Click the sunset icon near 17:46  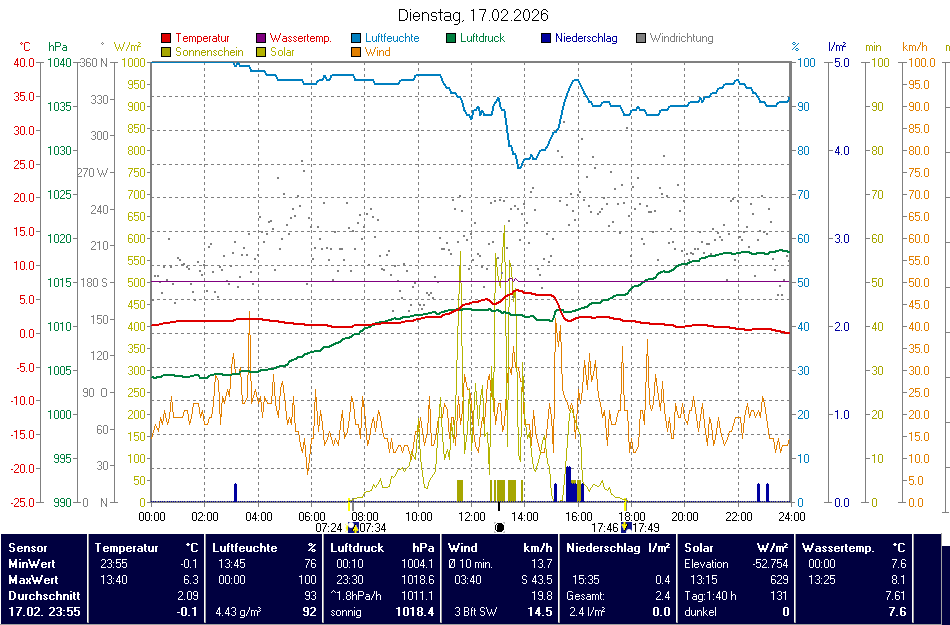click(x=625, y=527)
